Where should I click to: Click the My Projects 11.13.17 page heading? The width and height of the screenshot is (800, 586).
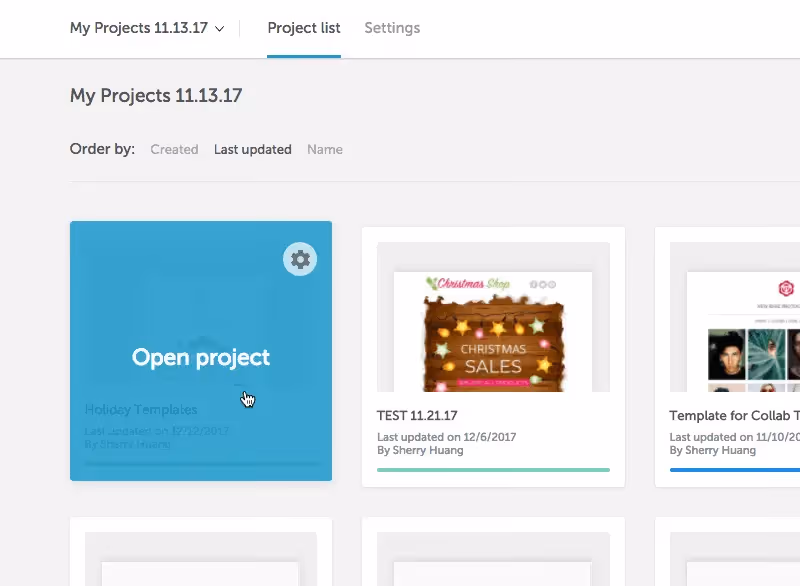[x=156, y=96]
